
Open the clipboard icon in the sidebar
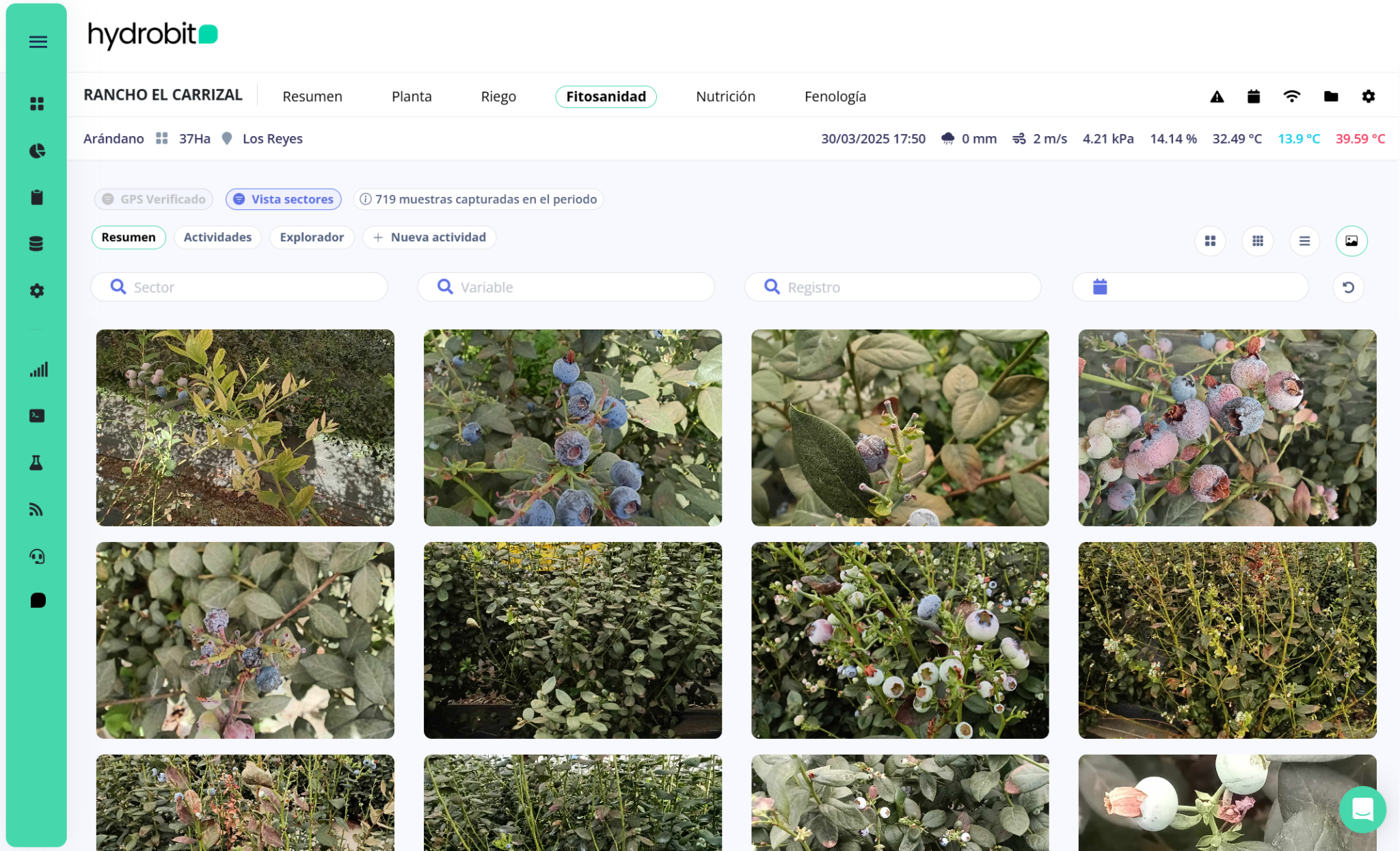click(x=37, y=198)
